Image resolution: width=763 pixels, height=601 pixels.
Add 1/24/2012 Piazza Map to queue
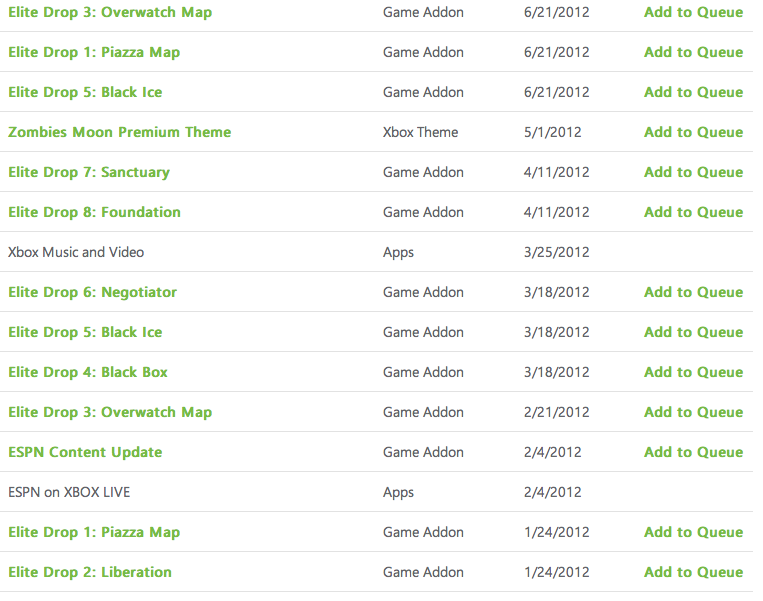point(693,532)
